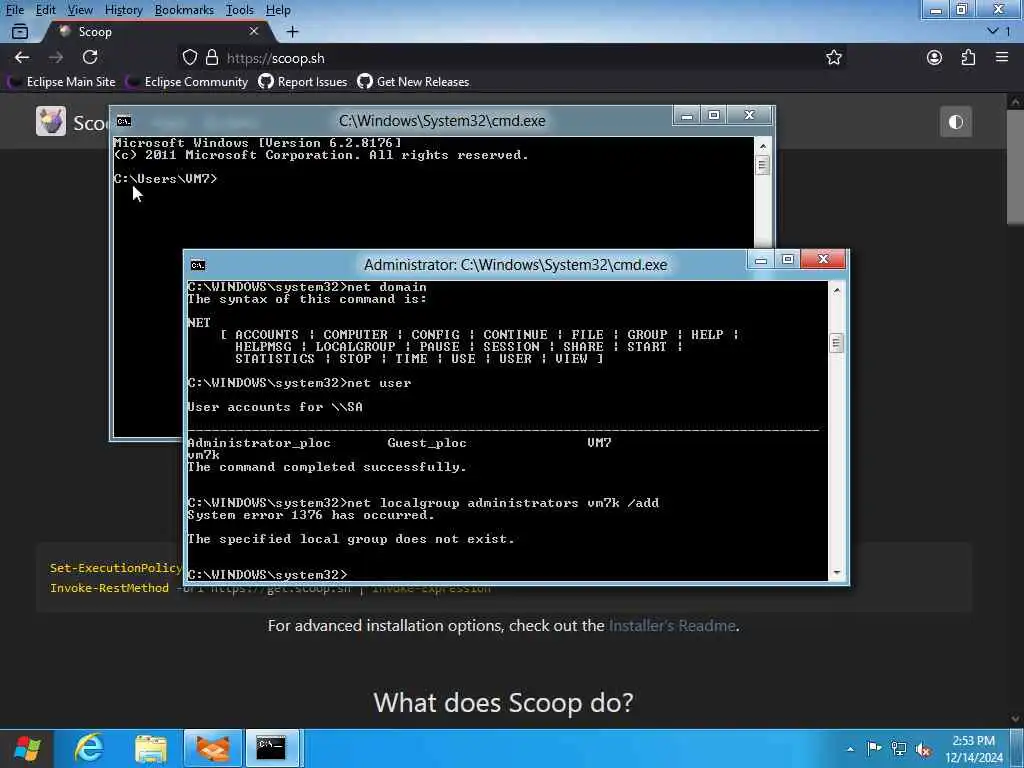Click 'System error 1376 has occurred.' line
Screen dimensions: 1024x768
coord(311,515)
